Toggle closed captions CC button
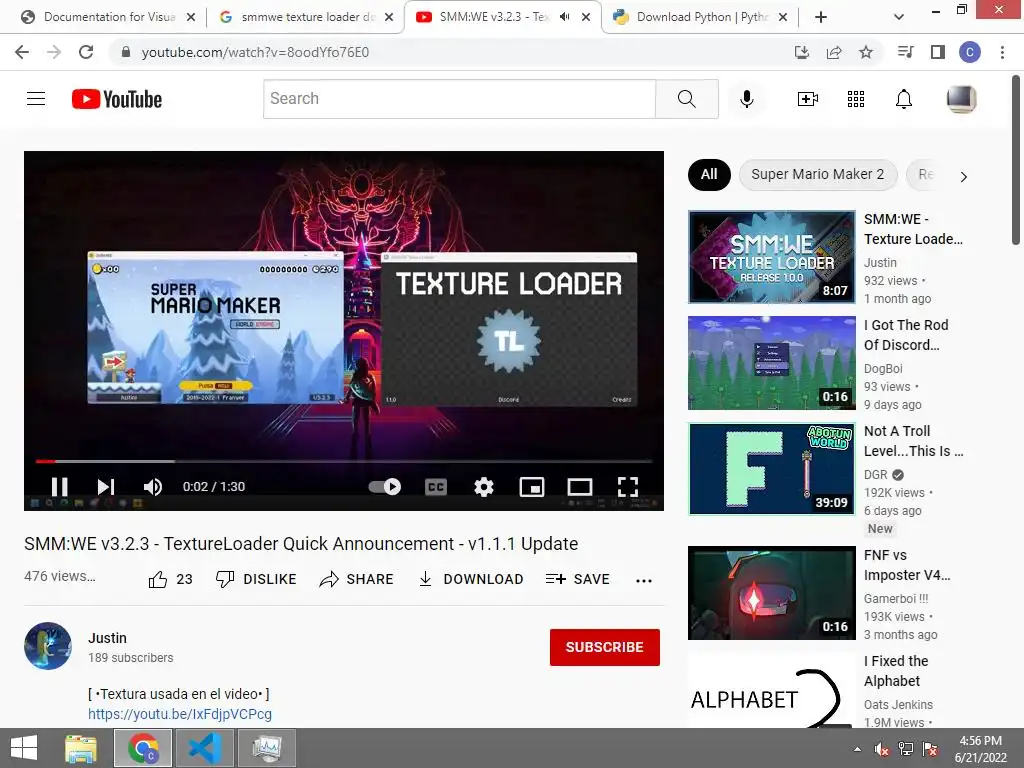 436,487
